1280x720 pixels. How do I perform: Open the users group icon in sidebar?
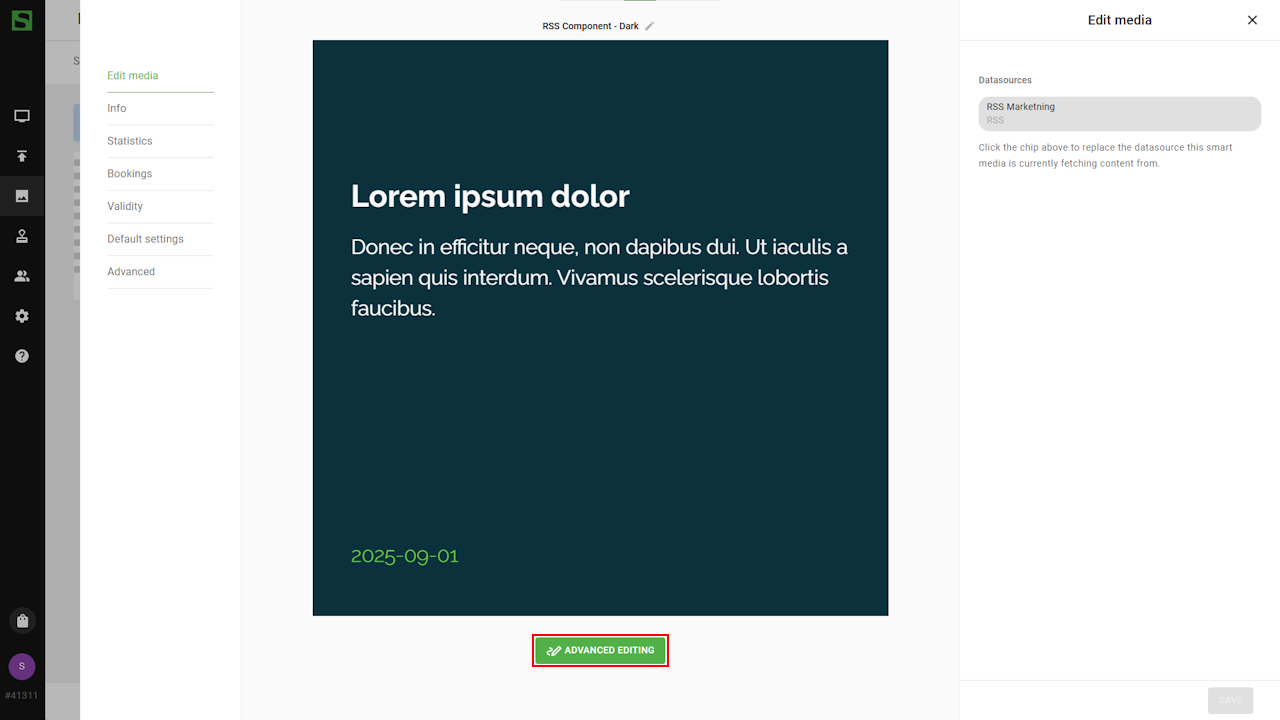tap(22, 276)
